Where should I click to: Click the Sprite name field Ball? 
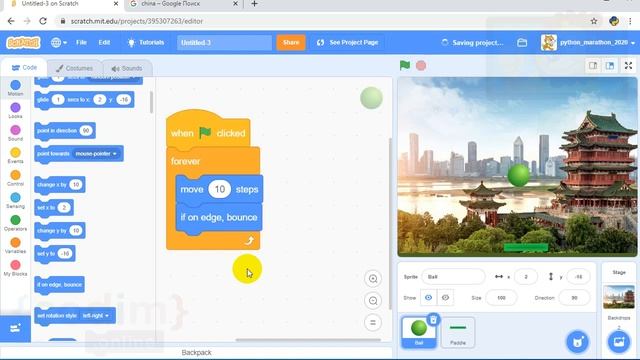pos(453,277)
